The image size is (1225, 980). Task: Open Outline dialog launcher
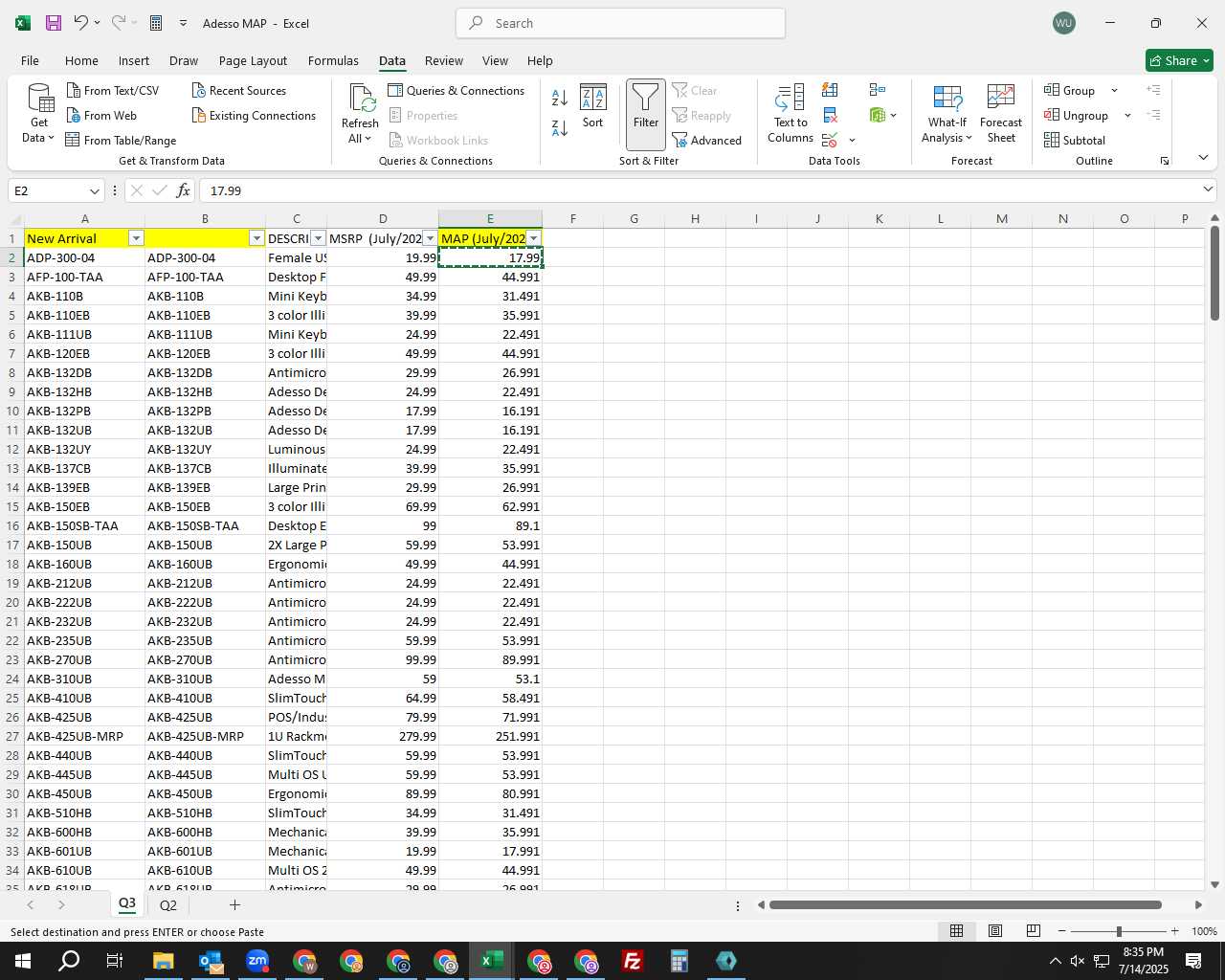pyautogui.click(x=1165, y=161)
